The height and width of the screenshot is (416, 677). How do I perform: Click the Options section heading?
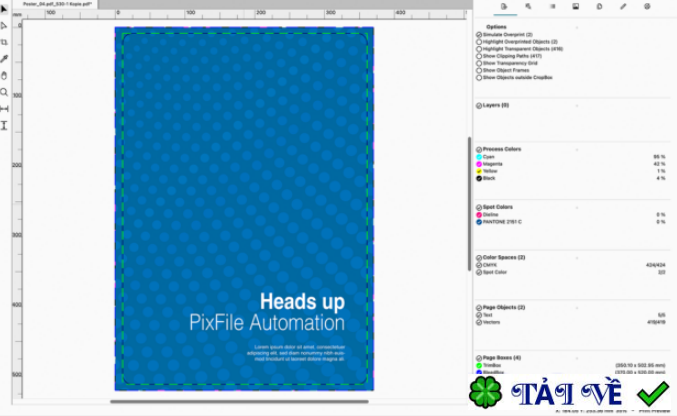point(496,27)
